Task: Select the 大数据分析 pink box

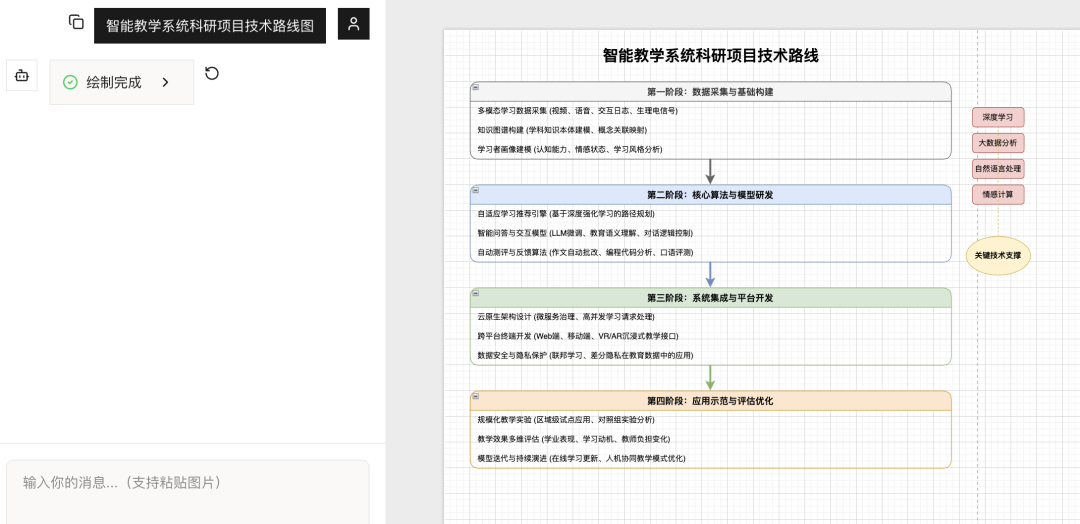Action: (x=998, y=143)
